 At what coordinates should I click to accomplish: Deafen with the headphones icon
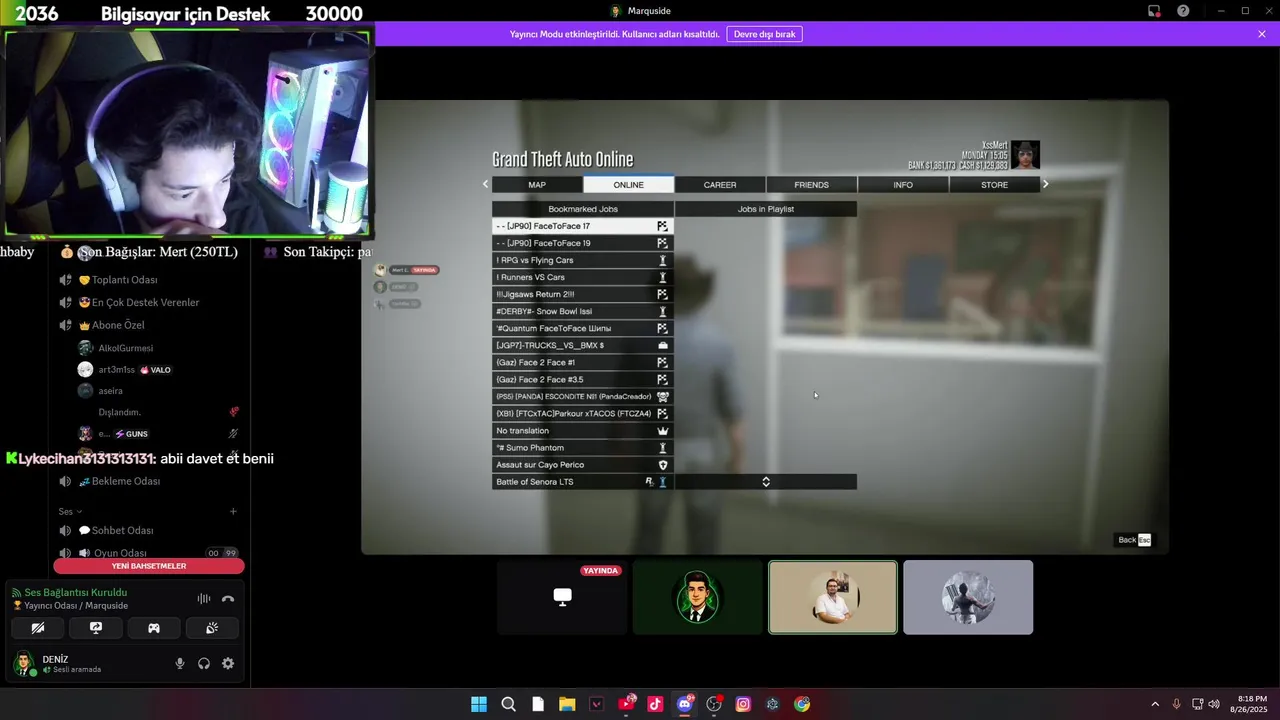coord(204,663)
